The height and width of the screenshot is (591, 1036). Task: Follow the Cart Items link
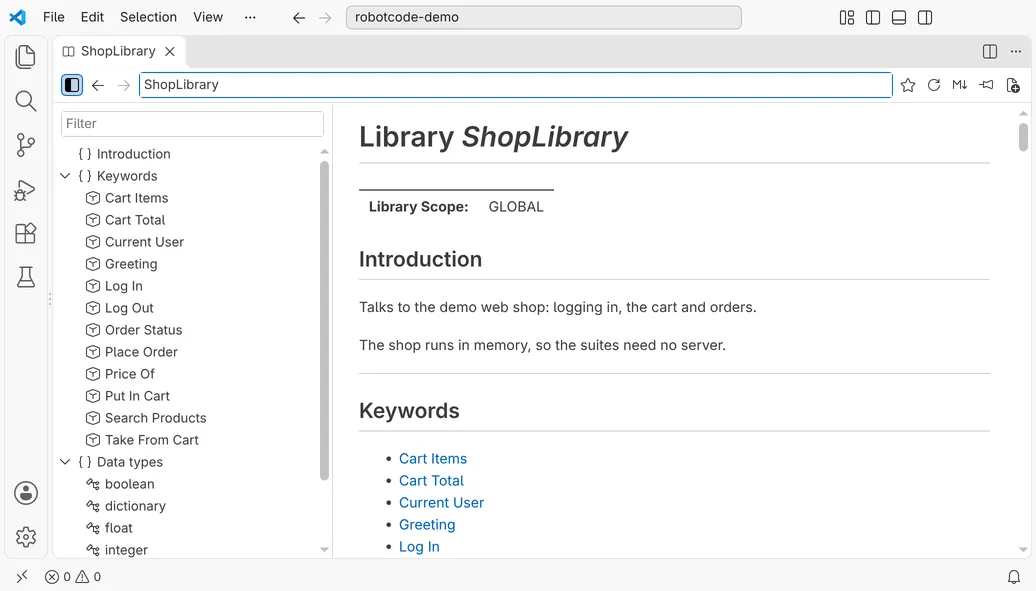point(433,459)
